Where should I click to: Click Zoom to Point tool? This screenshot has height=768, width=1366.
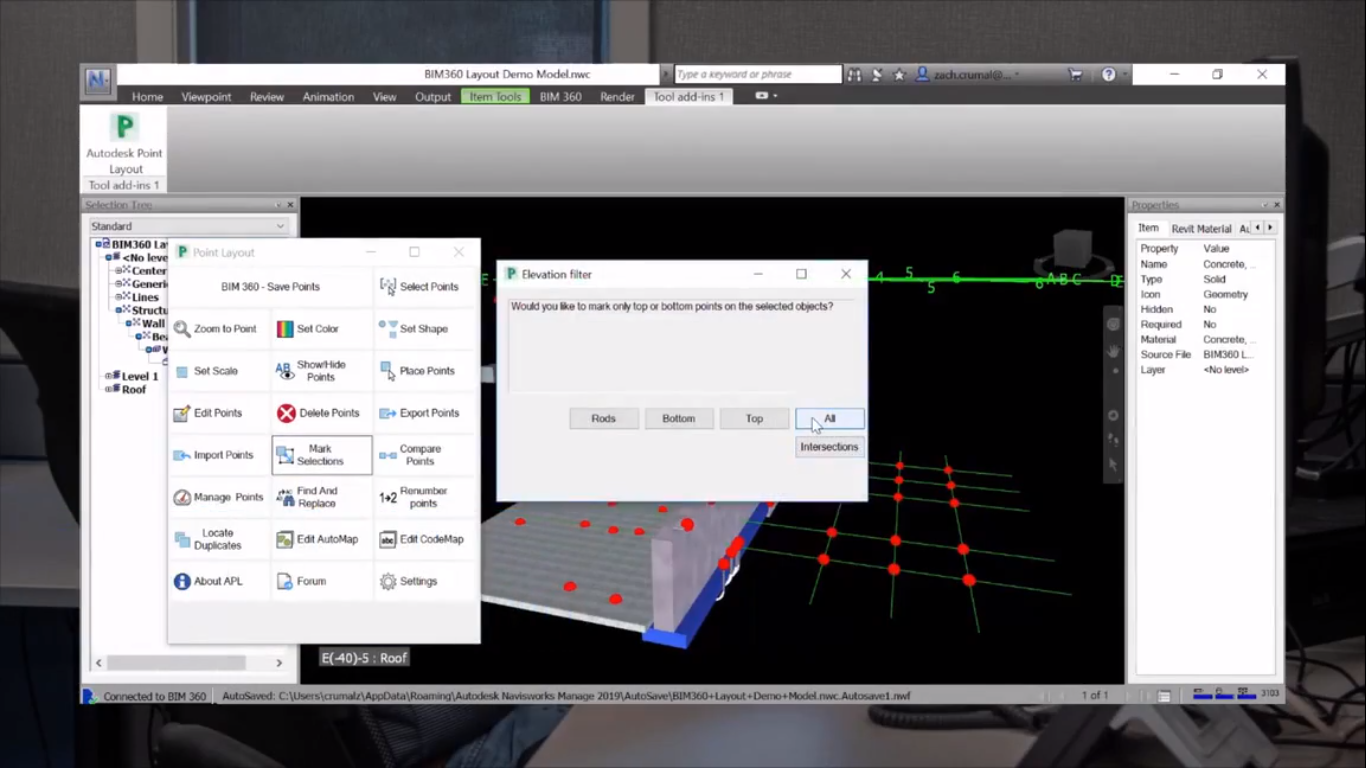[x=219, y=329]
